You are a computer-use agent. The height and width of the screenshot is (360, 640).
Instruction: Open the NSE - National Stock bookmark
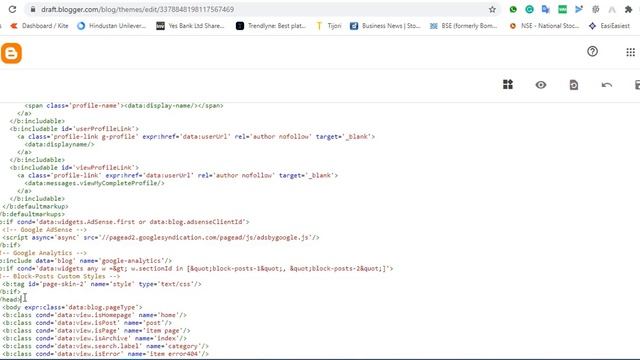(x=544, y=26)
